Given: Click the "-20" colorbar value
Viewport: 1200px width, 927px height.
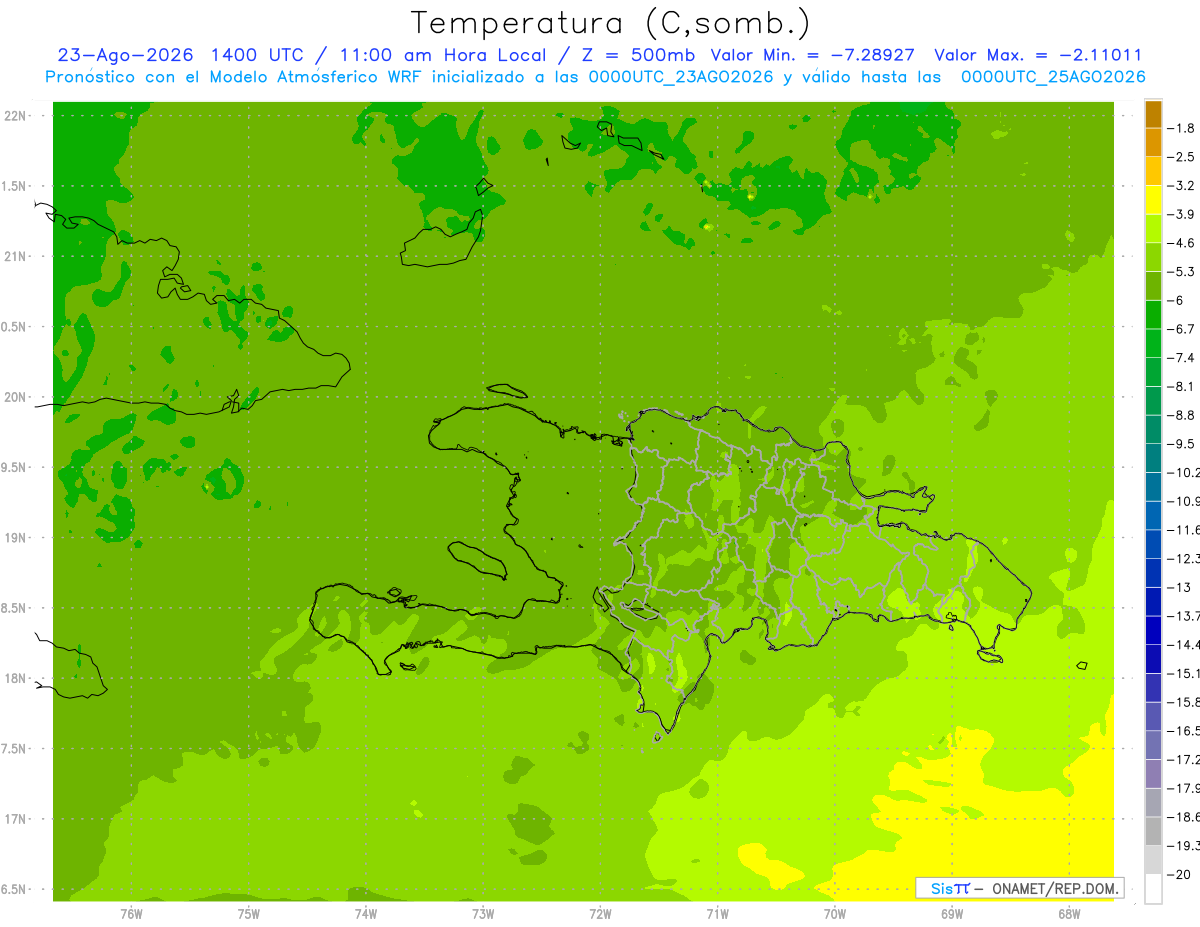Looking at the screenshot, I should pos(1180,874).
